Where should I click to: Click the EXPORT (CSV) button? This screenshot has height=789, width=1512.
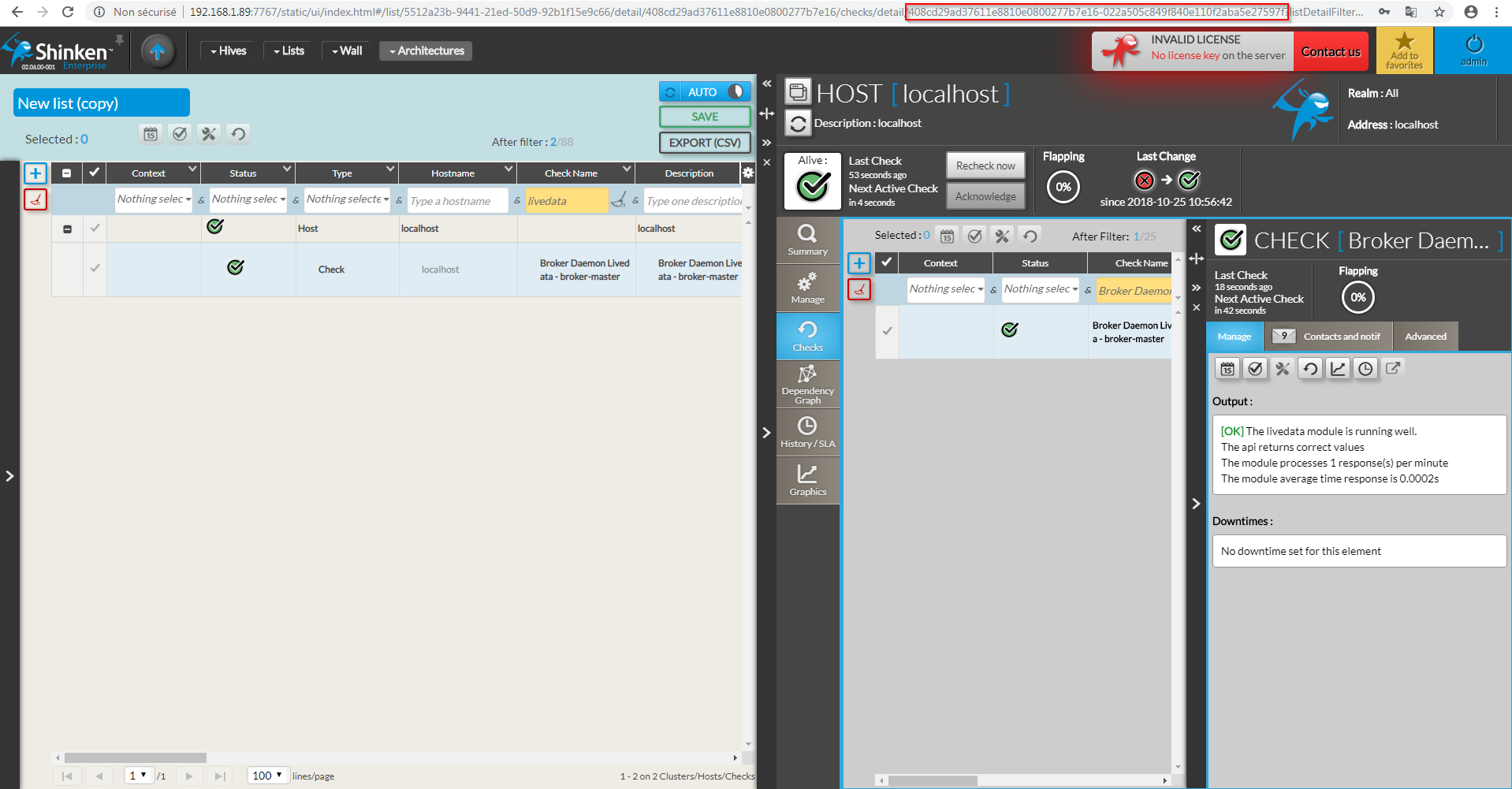tap(705, 143)
